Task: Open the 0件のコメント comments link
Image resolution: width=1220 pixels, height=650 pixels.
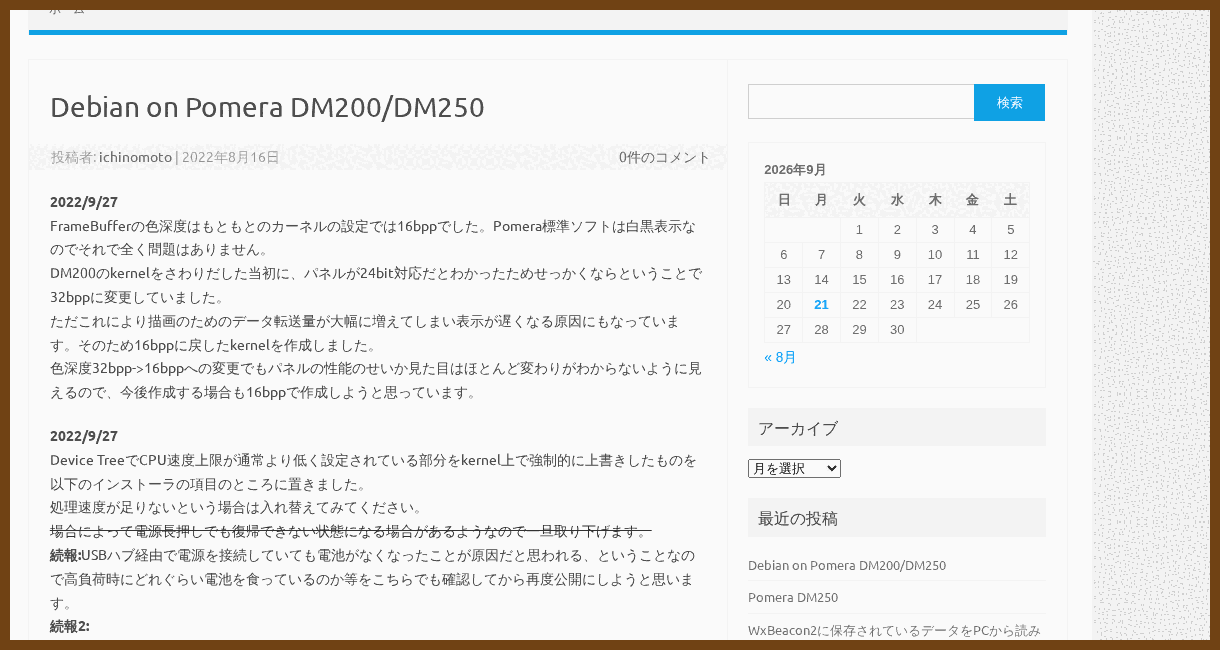Action: [x=664, y=157]
